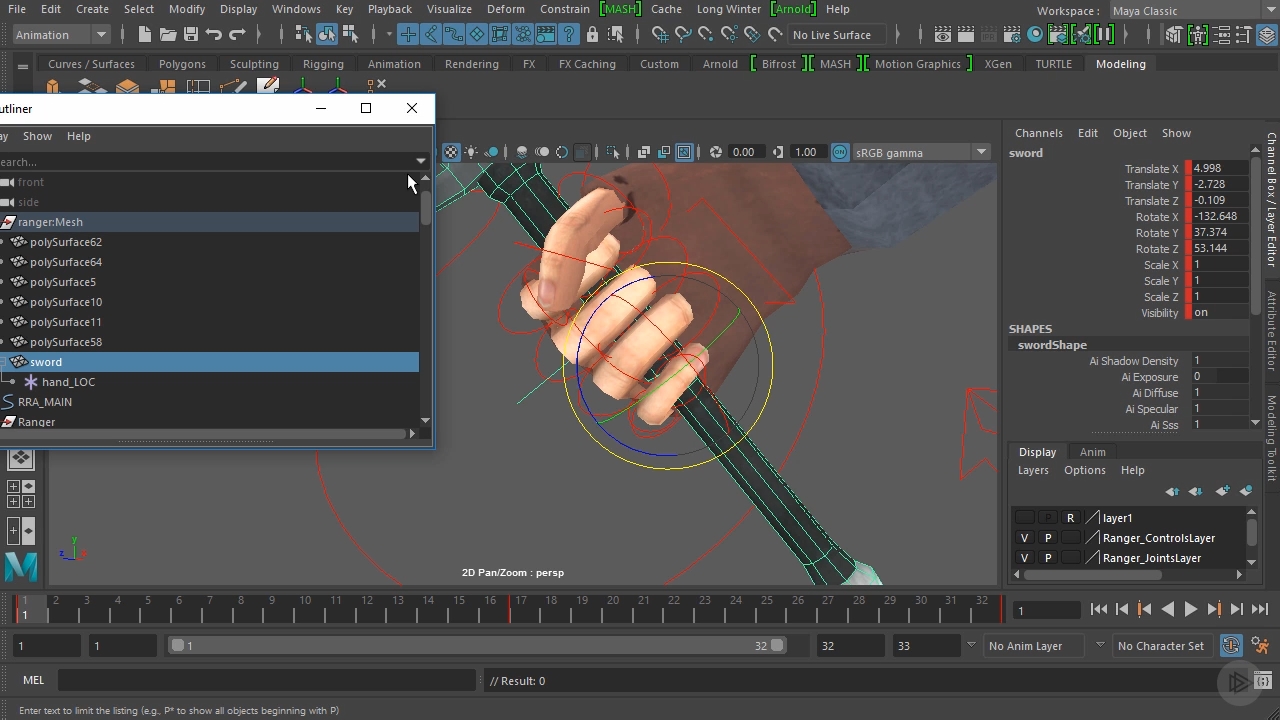Toggle the Channel Box layer editor icon

tap(1268, 34)
